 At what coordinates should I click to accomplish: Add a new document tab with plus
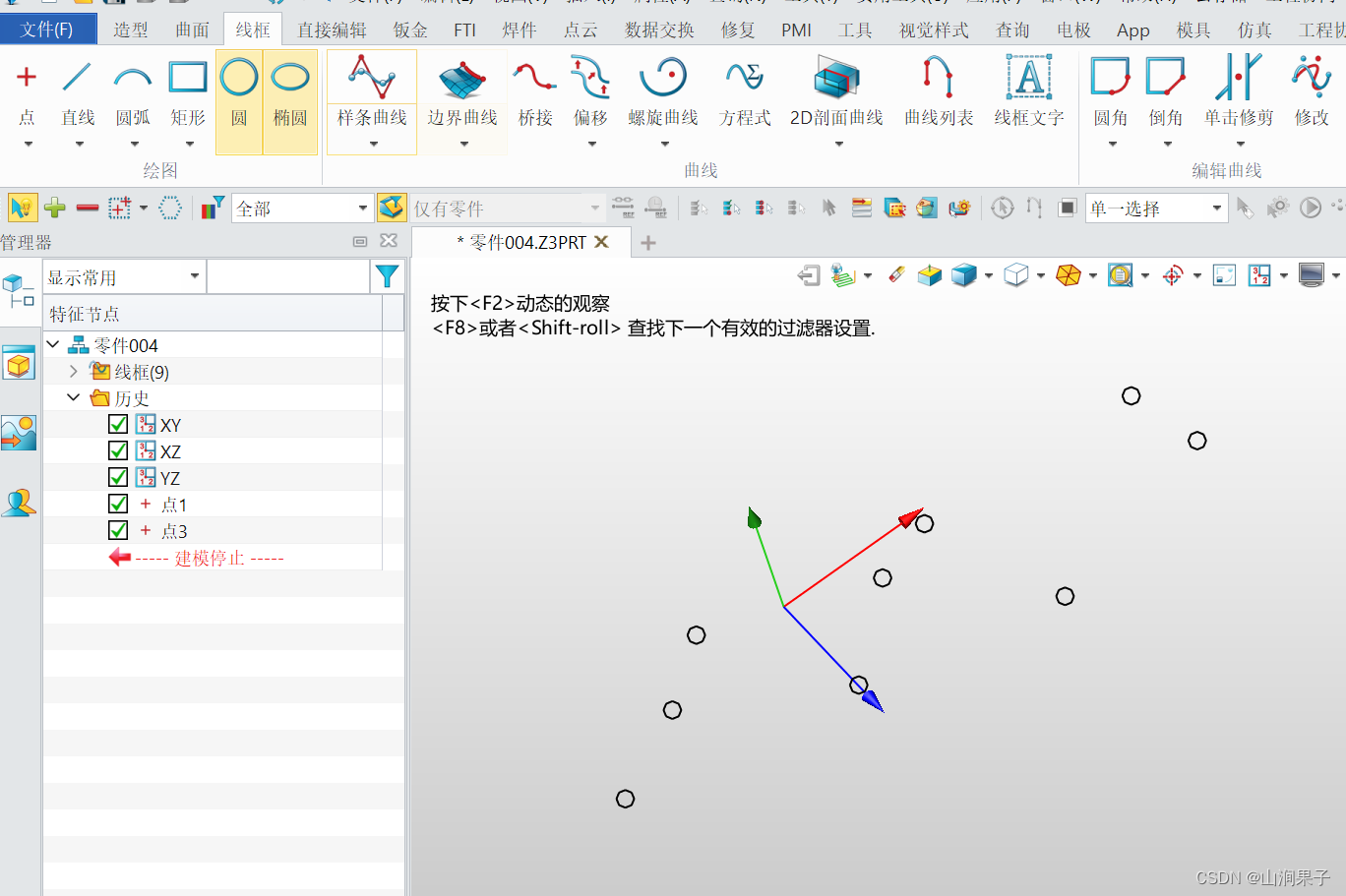click(647, 243)
